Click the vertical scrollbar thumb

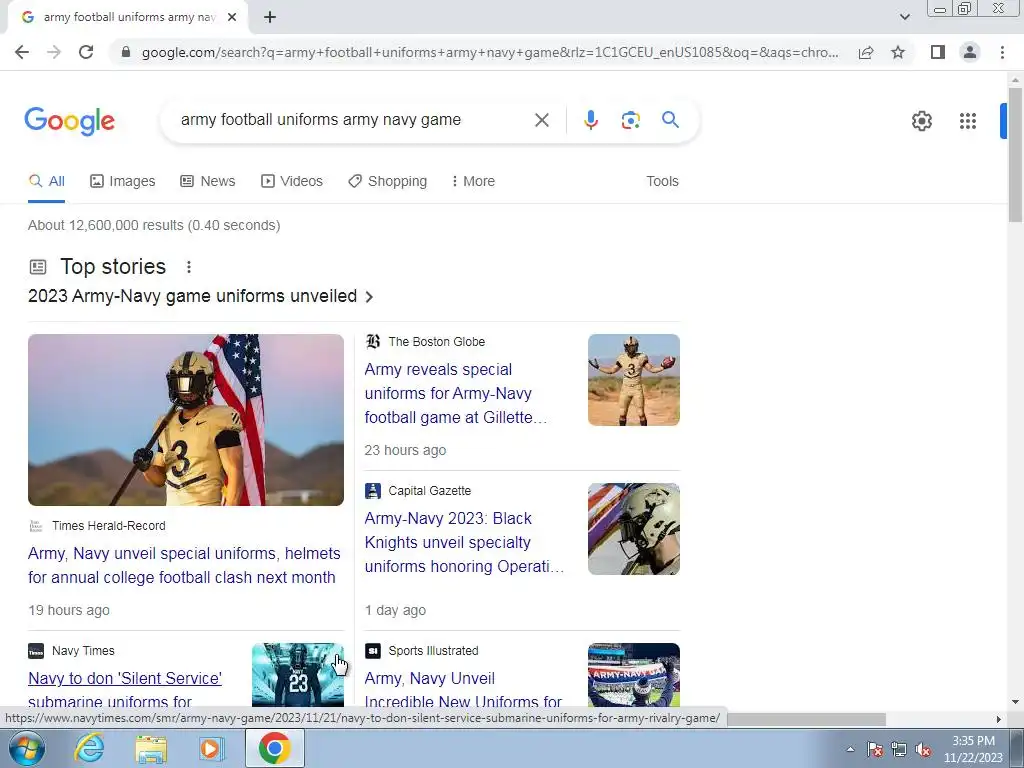[x=1015, y=155]
